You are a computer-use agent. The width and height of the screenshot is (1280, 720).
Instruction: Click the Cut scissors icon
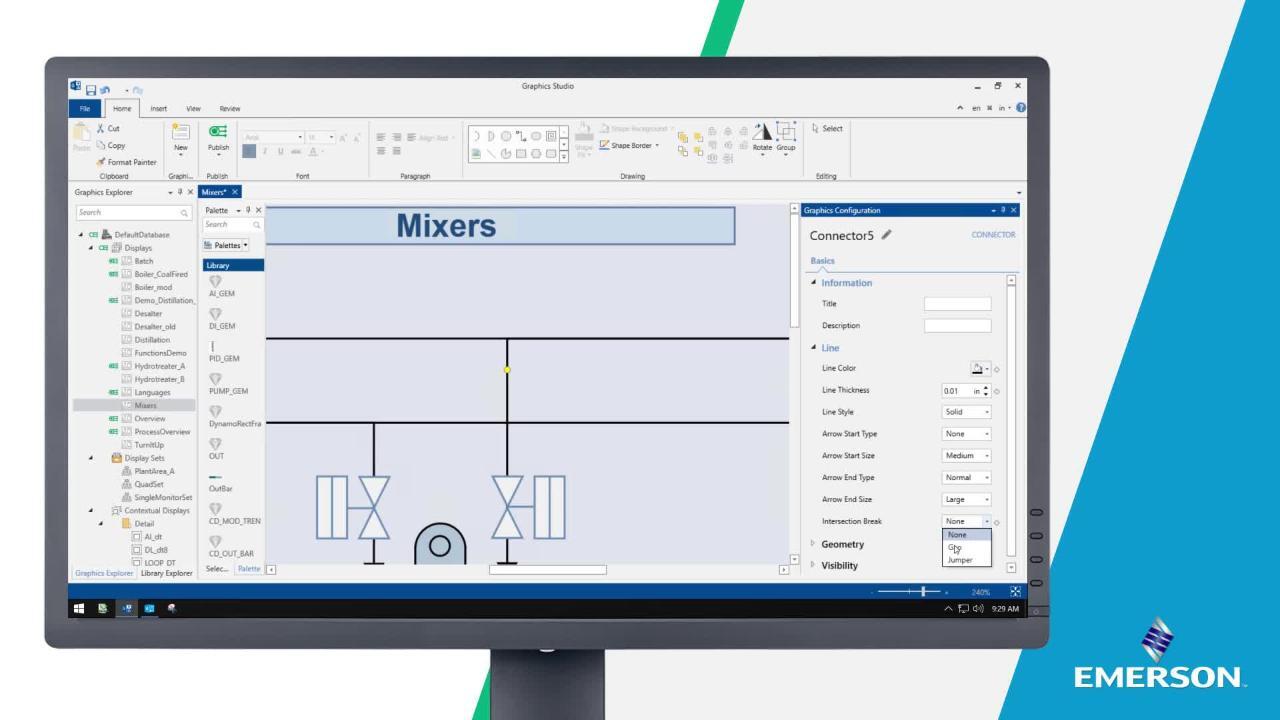tap(101, 128)
